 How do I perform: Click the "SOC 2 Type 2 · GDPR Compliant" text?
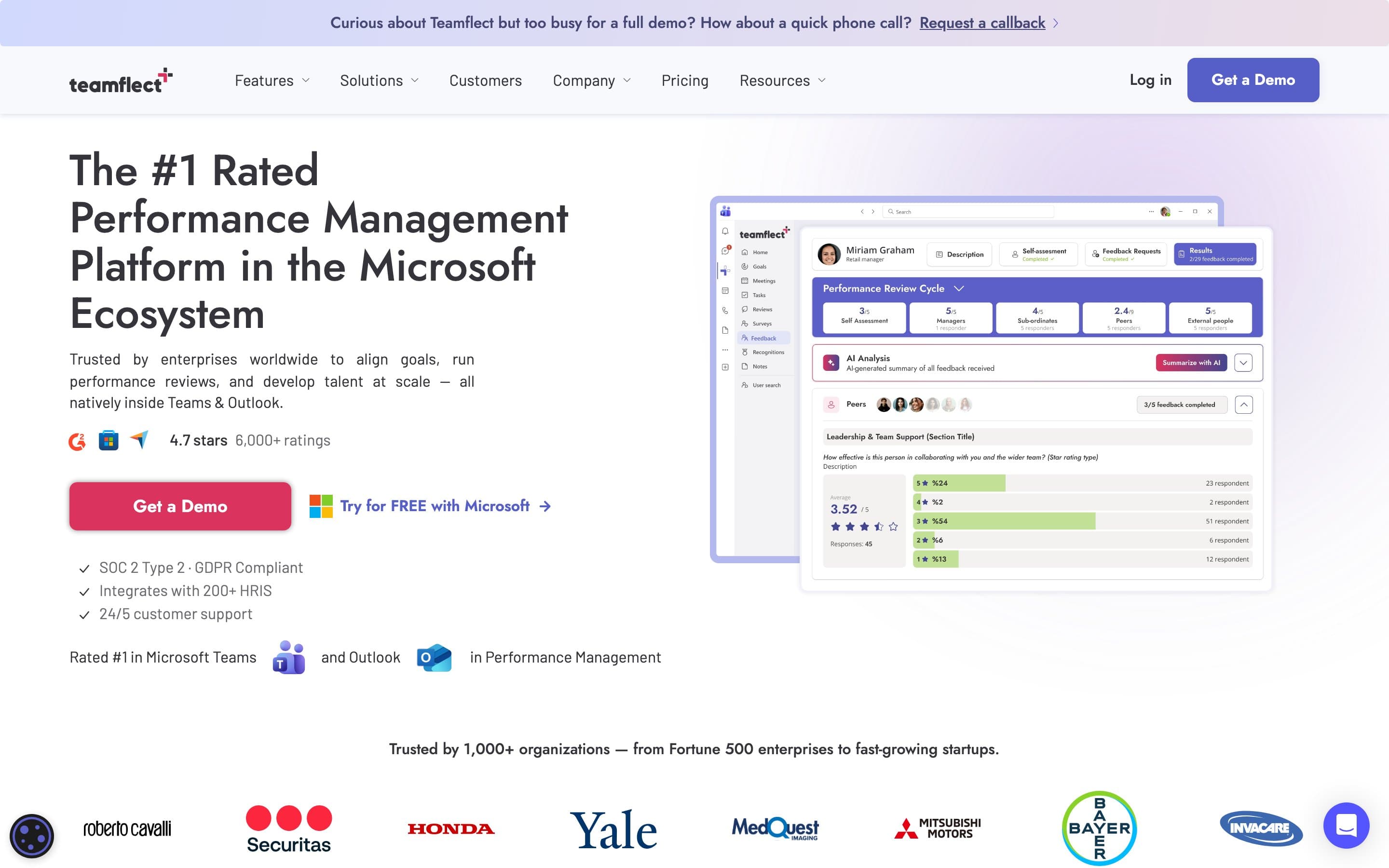(201, 568)
